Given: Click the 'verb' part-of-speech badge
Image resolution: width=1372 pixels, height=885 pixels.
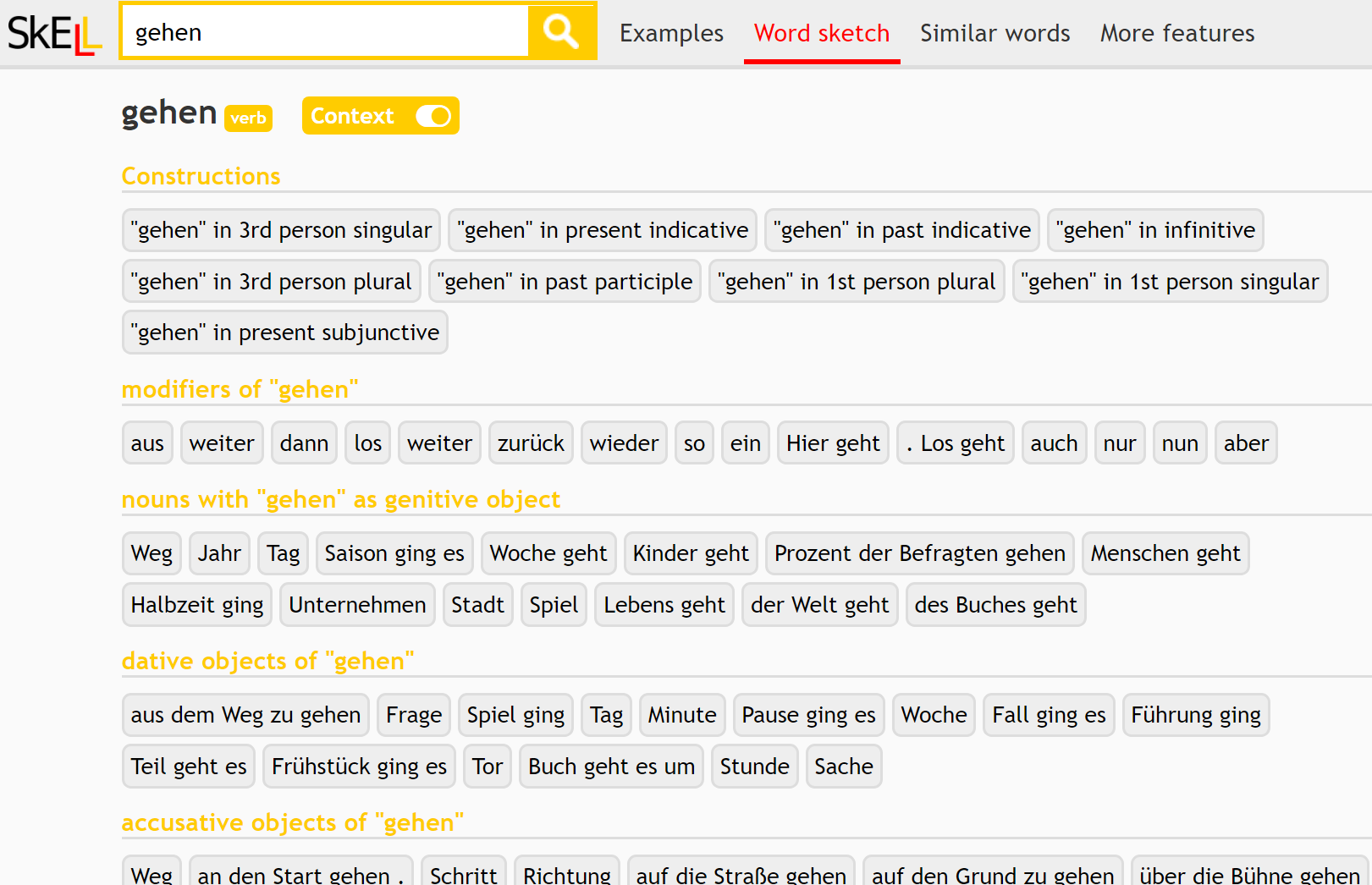Looking at the screenshot, I should pos(248,118).
